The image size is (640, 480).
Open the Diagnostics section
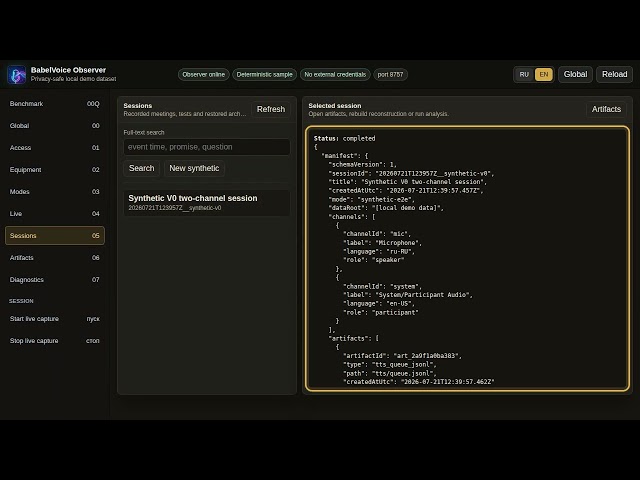(55, 280)
